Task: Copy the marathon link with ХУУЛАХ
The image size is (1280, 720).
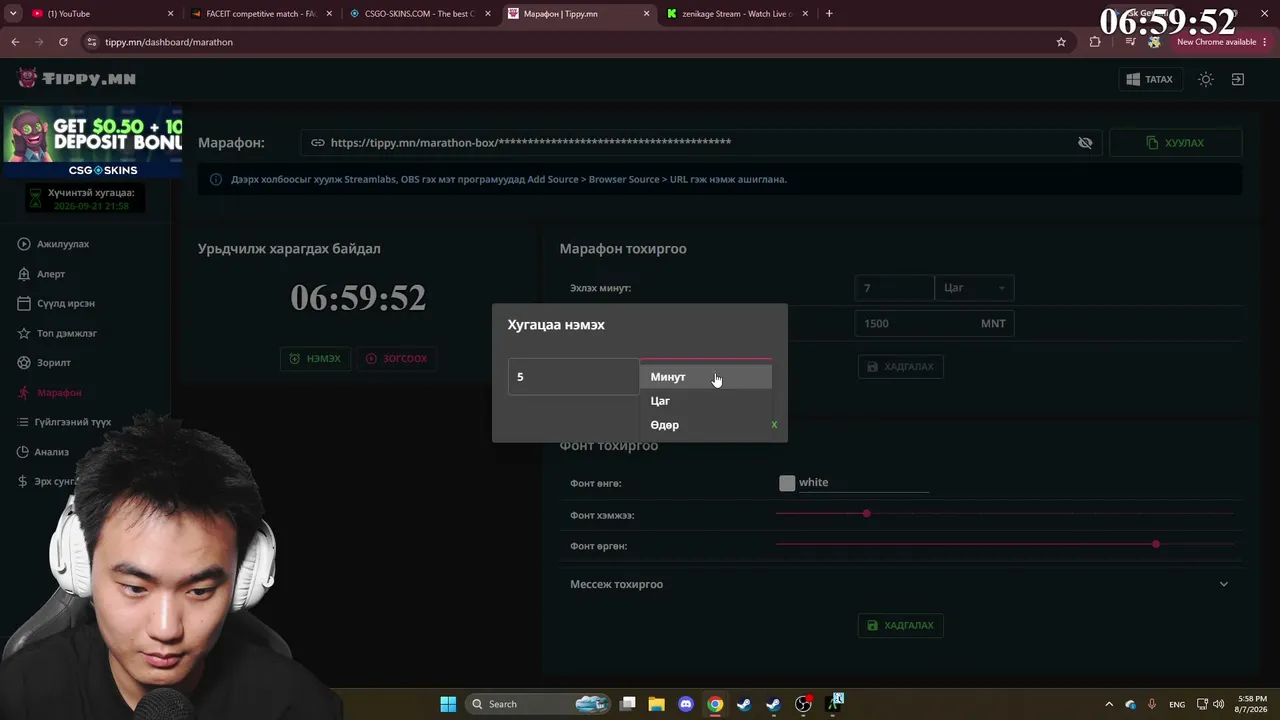Action: pyautogui.click(x=1176, y=143)
